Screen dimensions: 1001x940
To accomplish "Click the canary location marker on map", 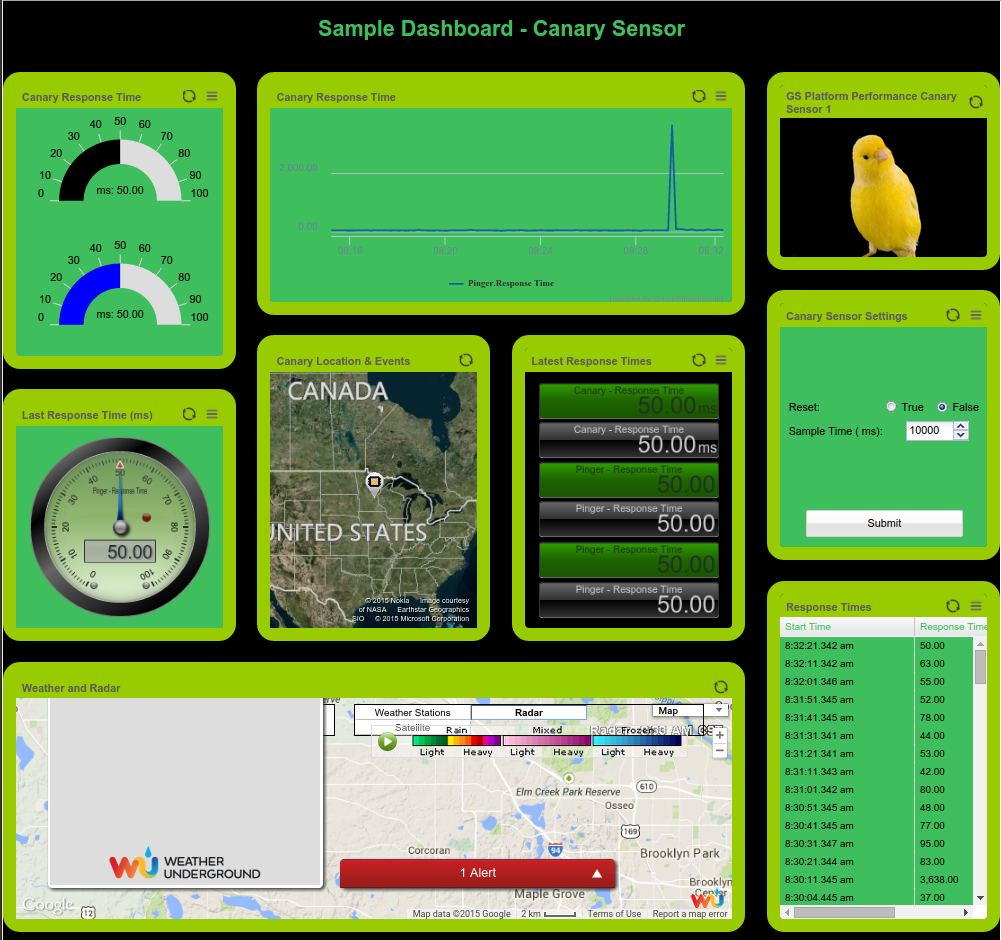I will coord(375,482).
